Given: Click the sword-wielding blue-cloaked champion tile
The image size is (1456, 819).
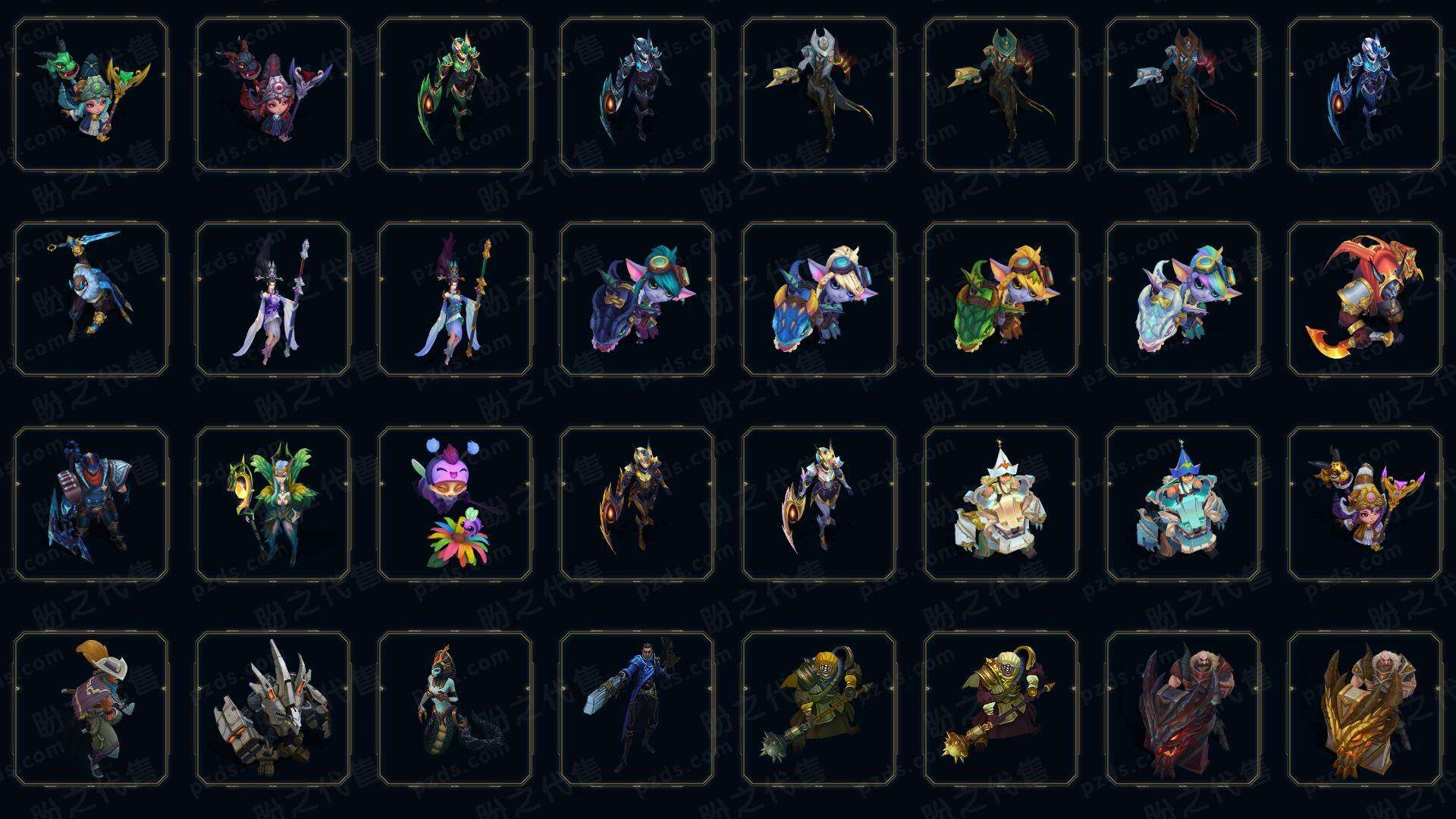Looking at the screenshot, I should 91,299.
